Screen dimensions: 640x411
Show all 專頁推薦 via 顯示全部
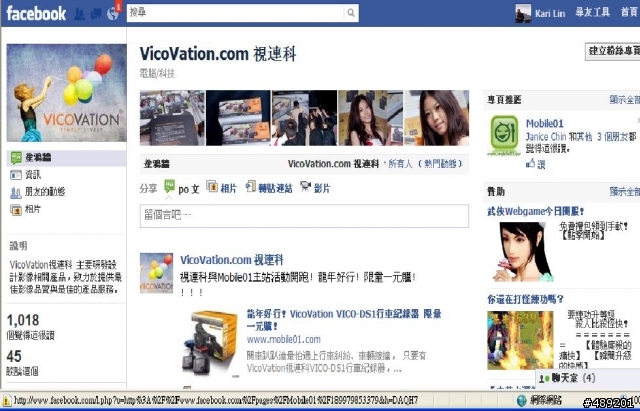pyautogui.click(x=624, y=100)
